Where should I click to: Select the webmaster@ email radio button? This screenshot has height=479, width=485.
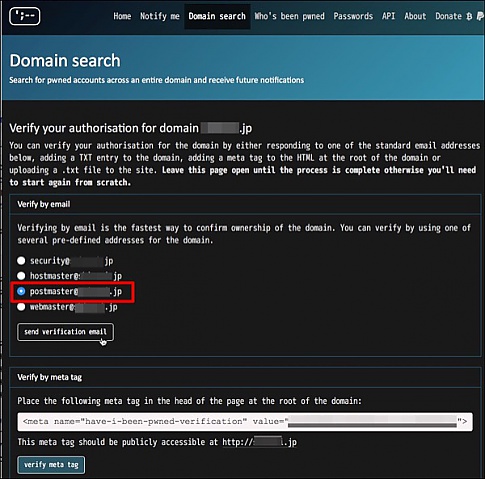coord(21,307)
